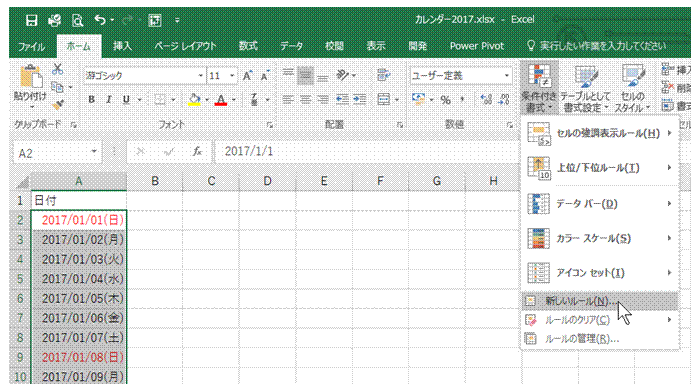Image resolution: width=698 pixels, height=389 pixels.
Task: Click the decrease decimal places icon
Action: [504, 100]
